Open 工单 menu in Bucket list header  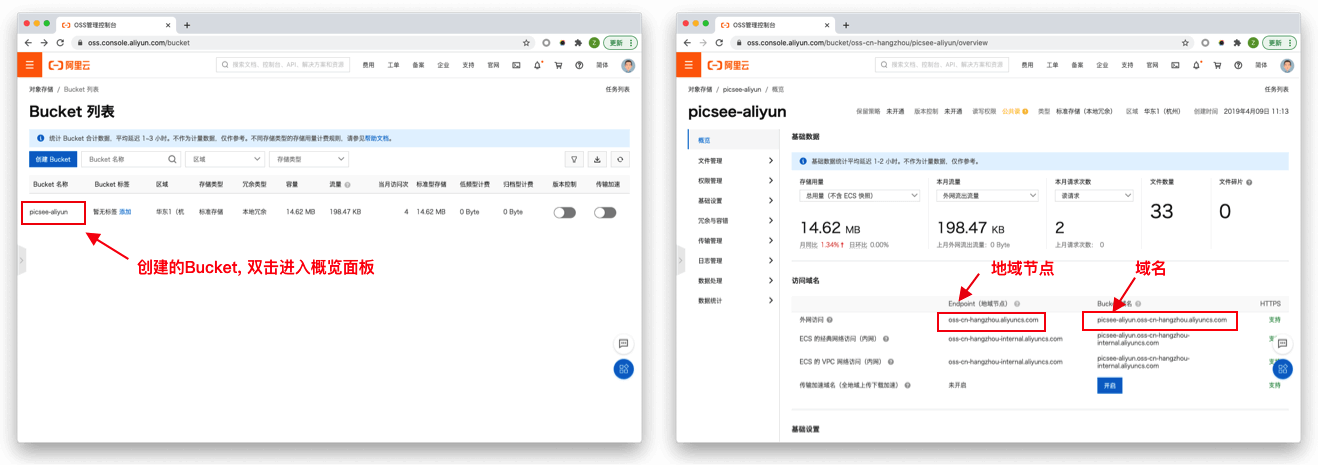(x=393, y=65)
